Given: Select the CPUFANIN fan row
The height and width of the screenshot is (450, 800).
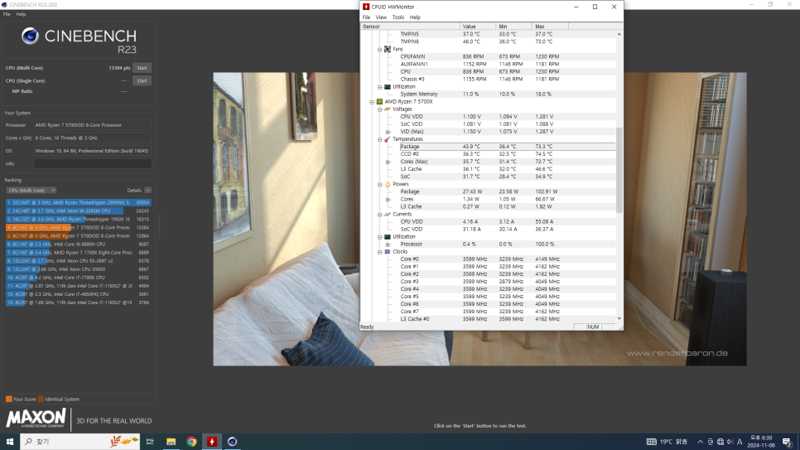Looking at the screenshot, I should (508, 57).
